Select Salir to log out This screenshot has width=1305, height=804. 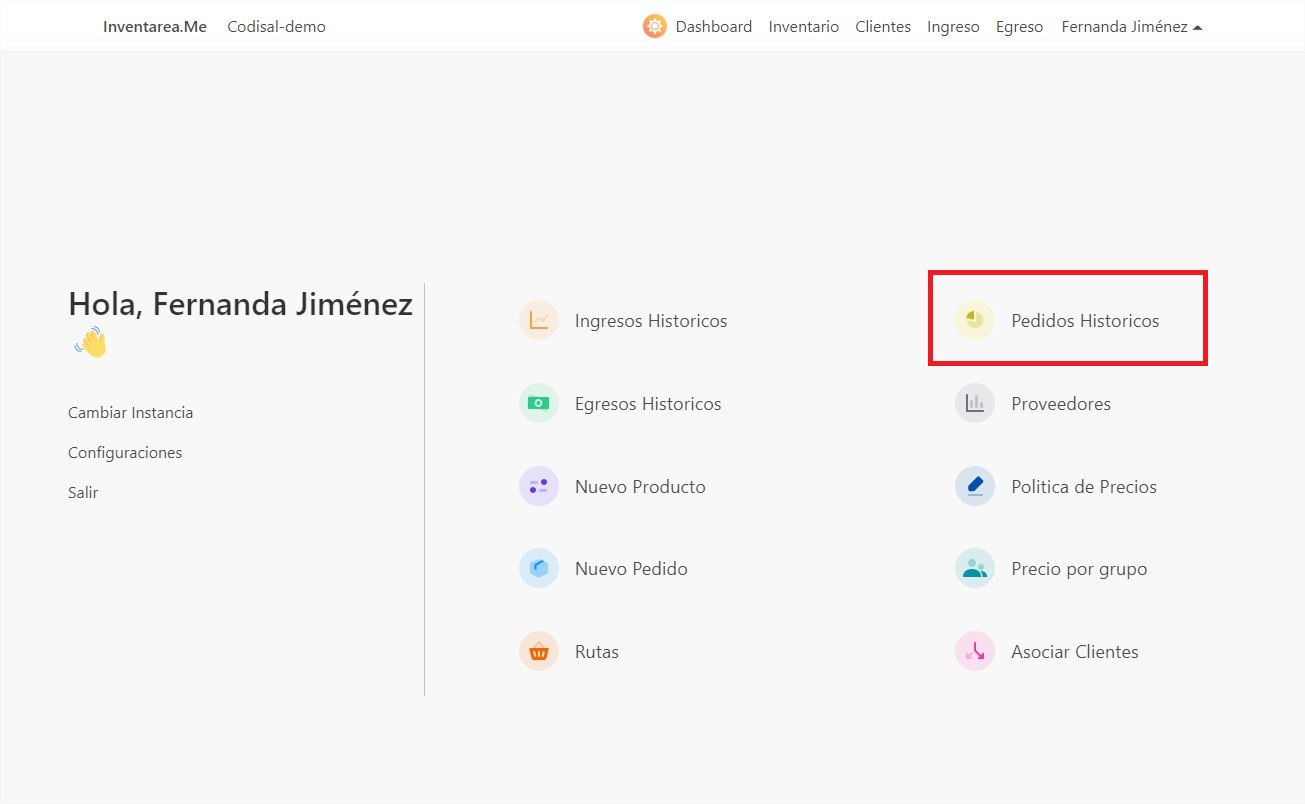83,492
